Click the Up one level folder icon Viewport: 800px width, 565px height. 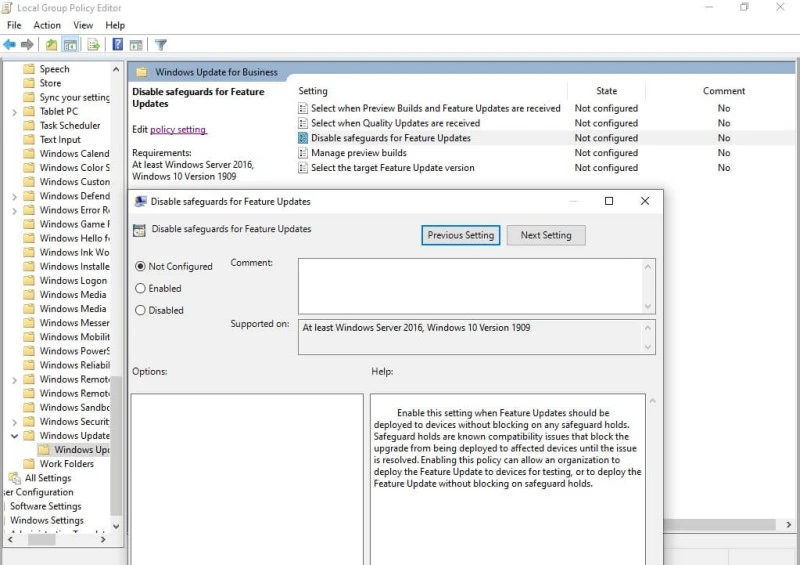pyautogui.click(x=52, y=45)
